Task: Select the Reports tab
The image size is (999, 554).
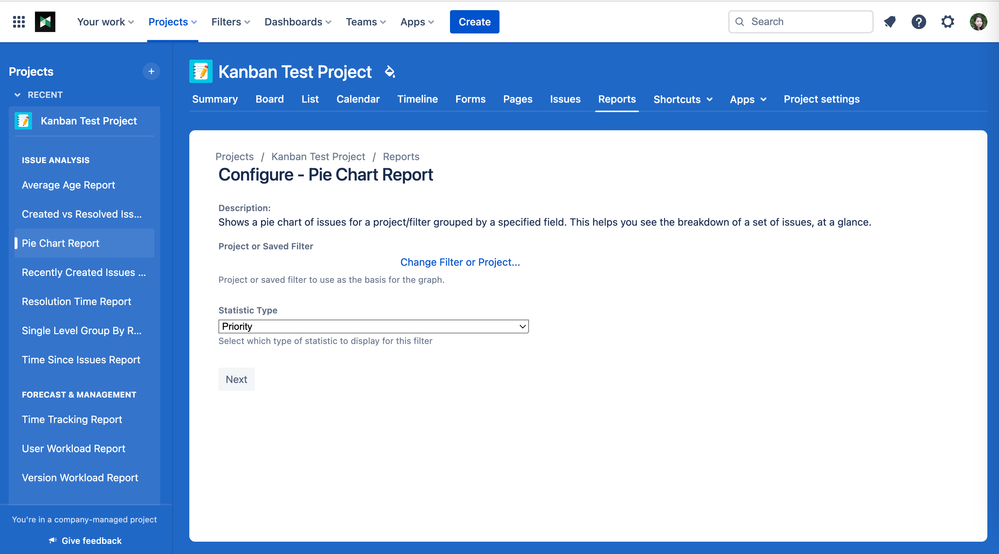Action: tap(617, 99)
